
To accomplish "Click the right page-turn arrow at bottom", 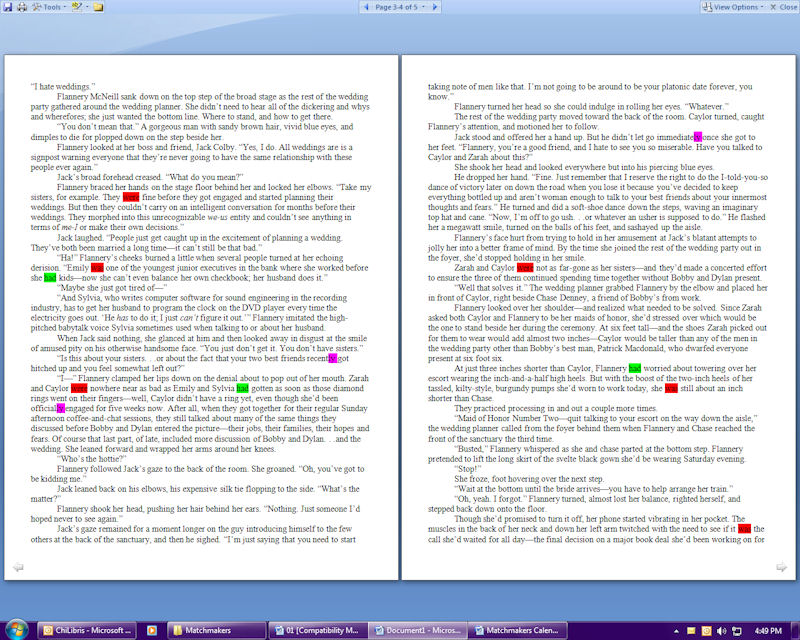I will (x=782, y=568).
